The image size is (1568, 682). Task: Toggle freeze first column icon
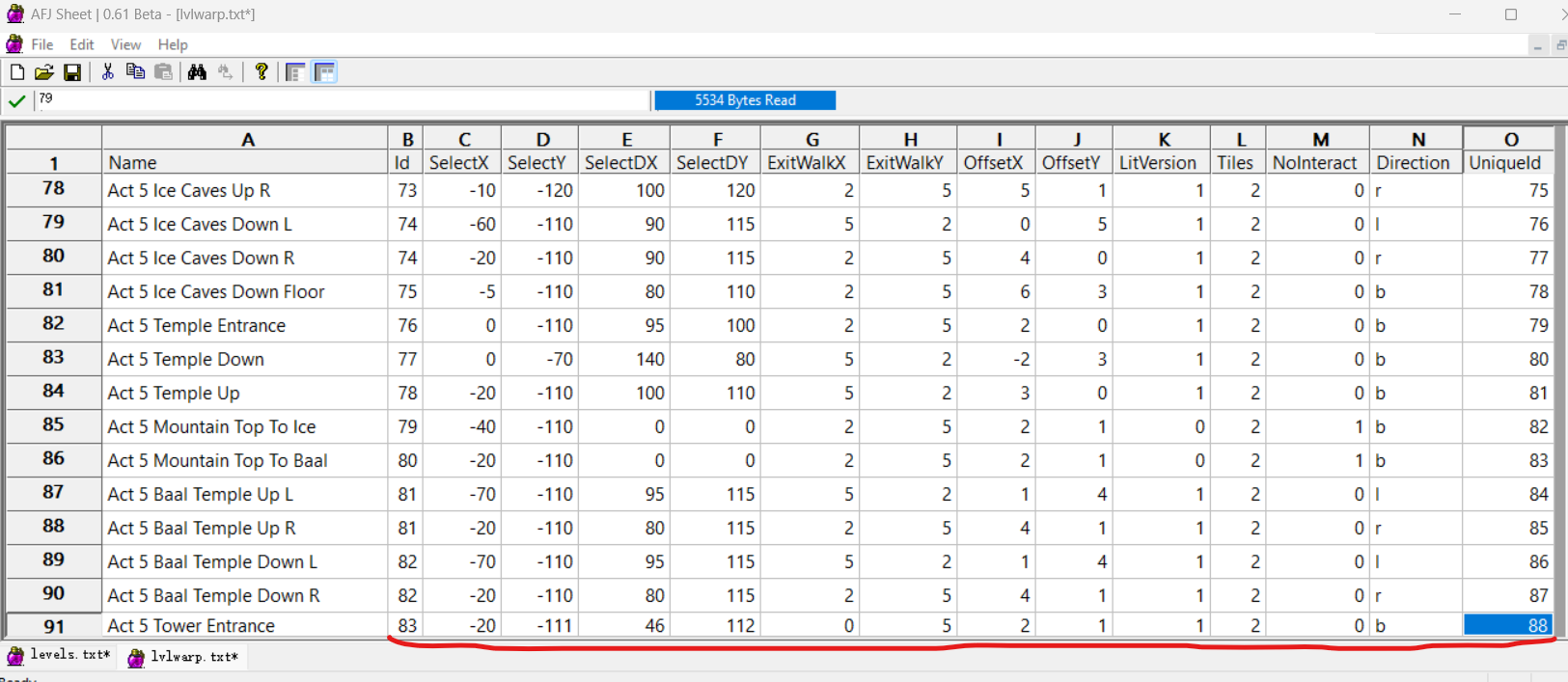(x=295, y=72)
